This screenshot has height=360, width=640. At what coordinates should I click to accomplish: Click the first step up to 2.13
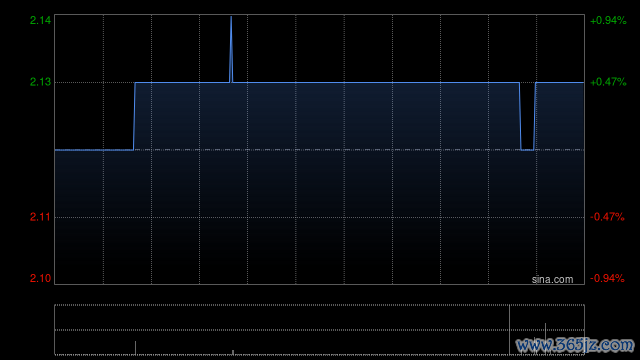point(134,116)
